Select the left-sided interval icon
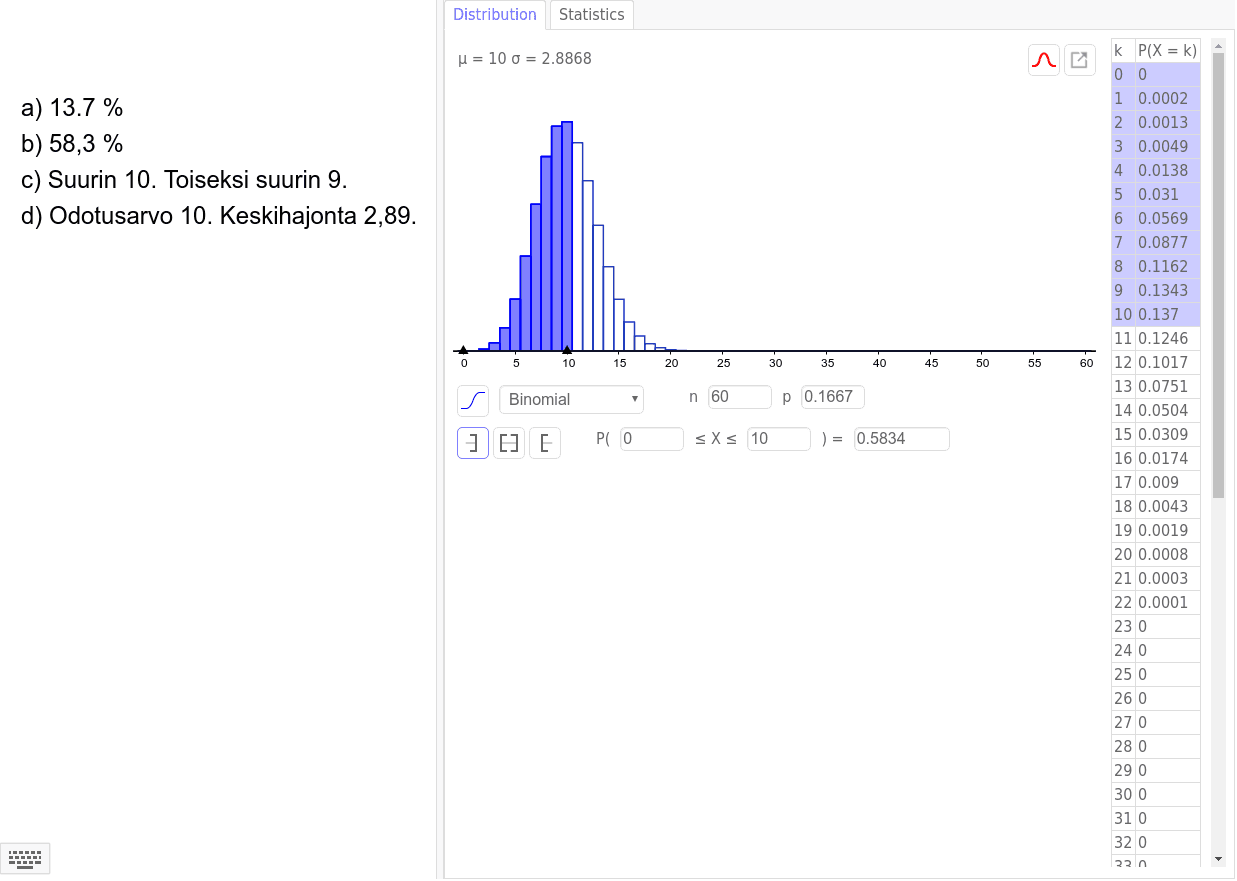This screenshot has height=881, width=1237. (x=473, y=443)
